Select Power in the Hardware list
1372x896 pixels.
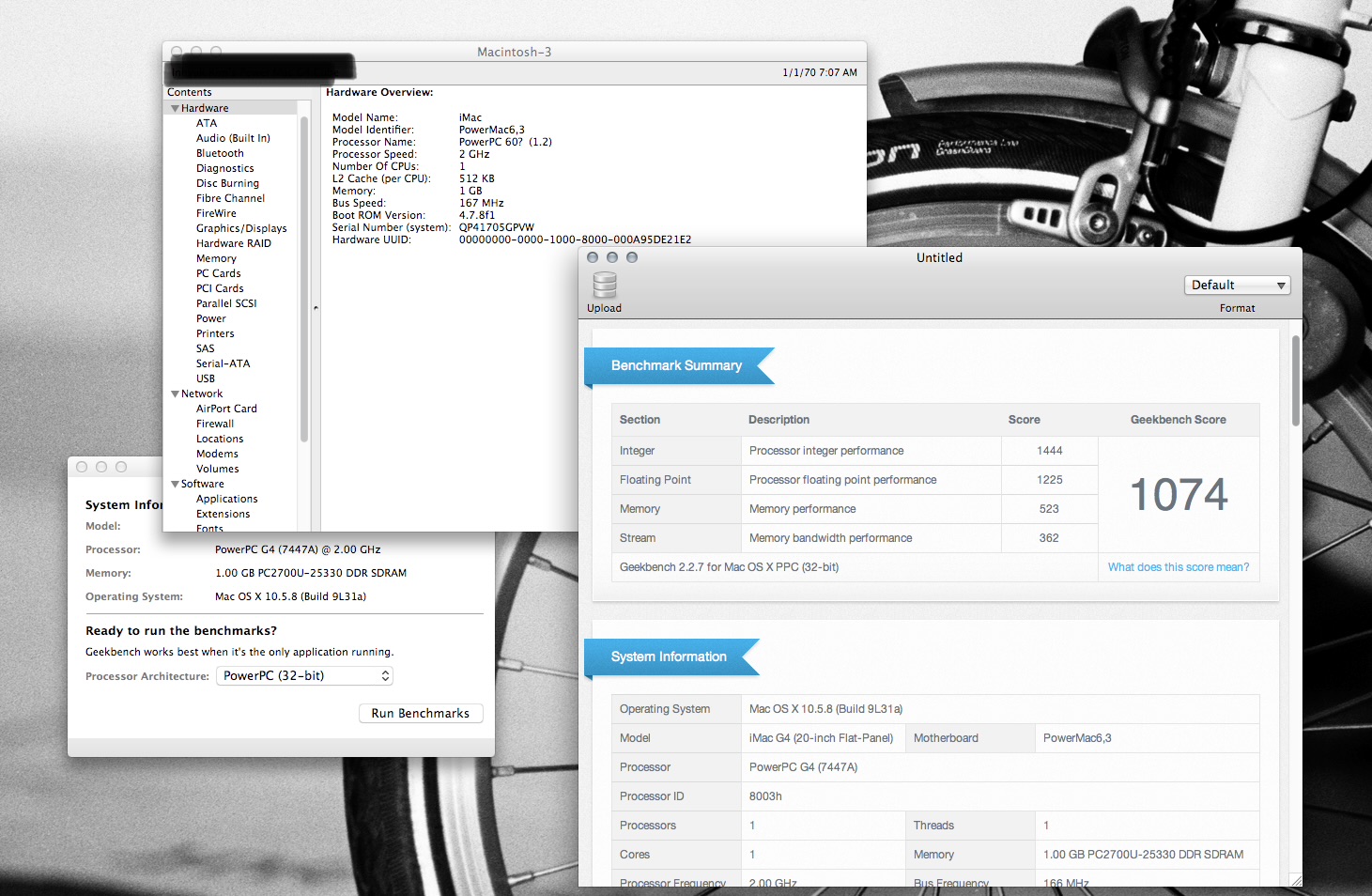(211, 318)
